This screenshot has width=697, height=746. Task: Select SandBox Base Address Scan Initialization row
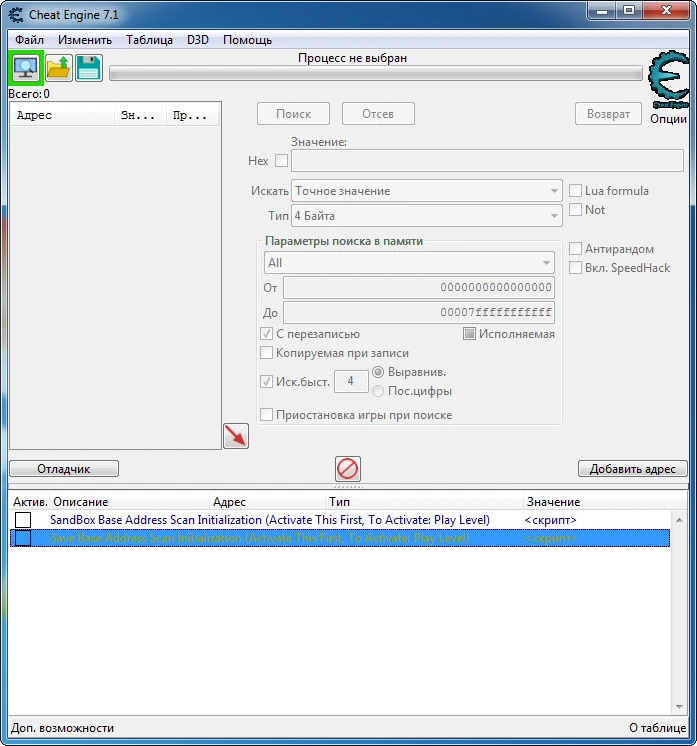[340, 520]
